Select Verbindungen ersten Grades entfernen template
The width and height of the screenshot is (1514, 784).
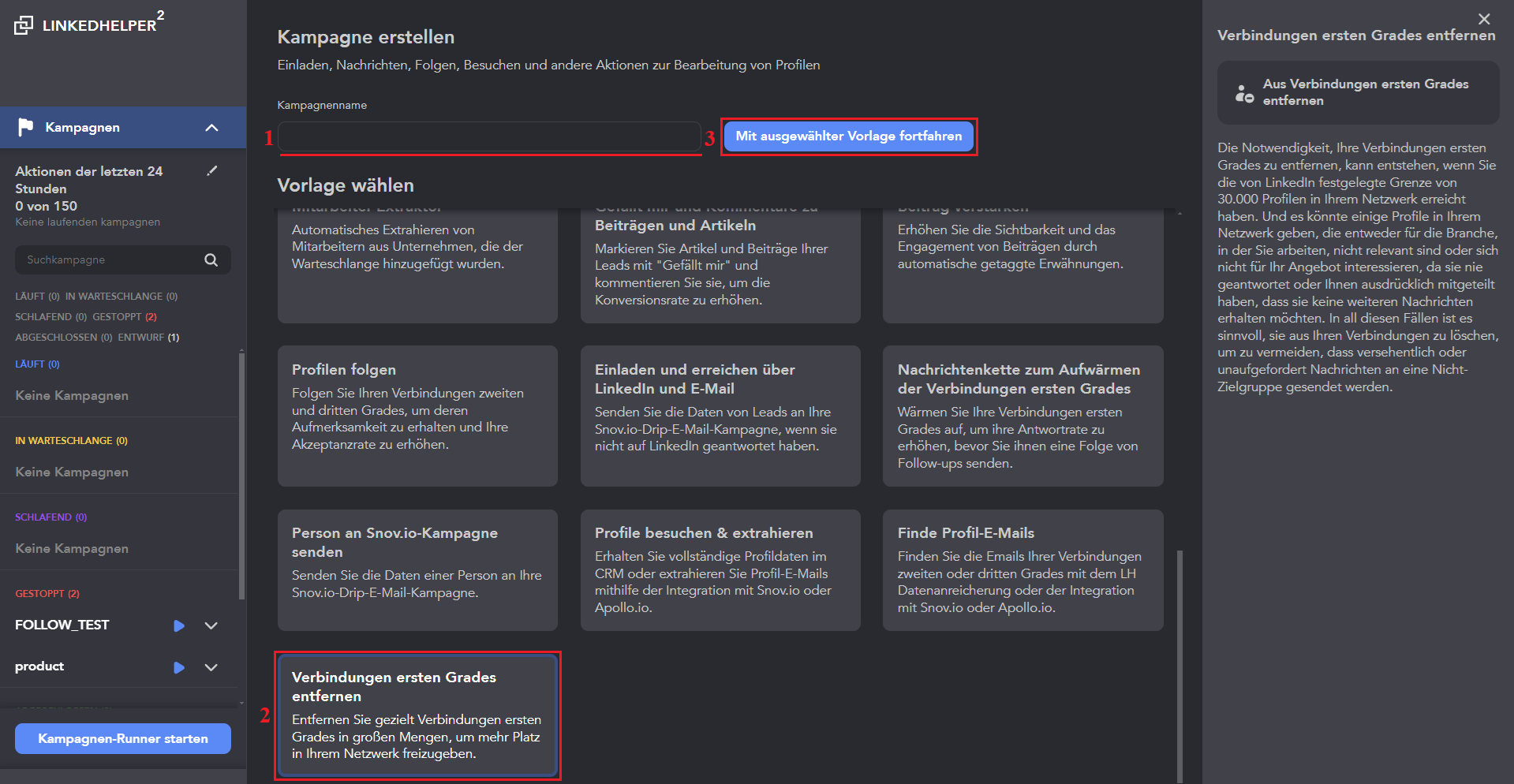[x=417, y=715]
